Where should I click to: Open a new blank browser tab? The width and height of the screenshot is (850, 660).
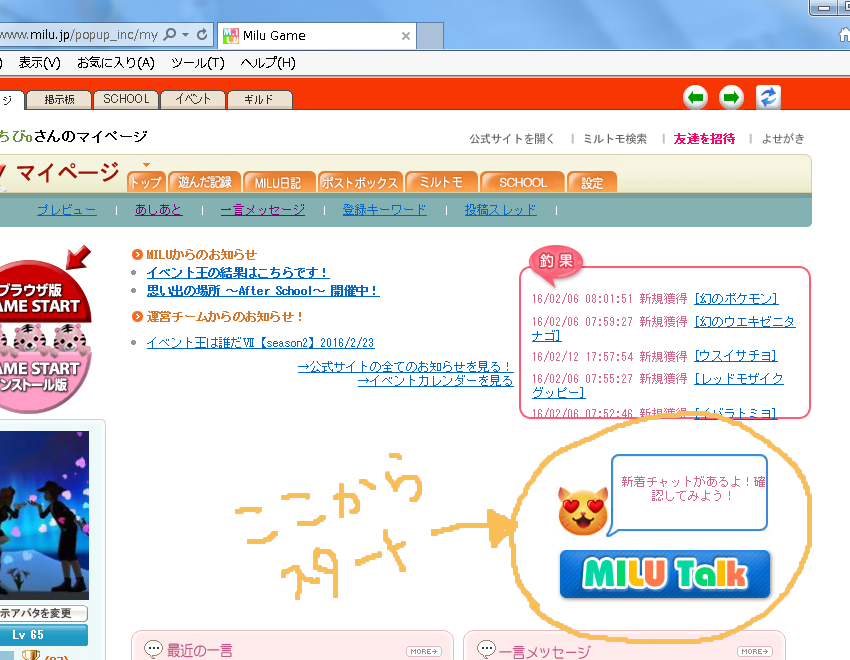430,36
